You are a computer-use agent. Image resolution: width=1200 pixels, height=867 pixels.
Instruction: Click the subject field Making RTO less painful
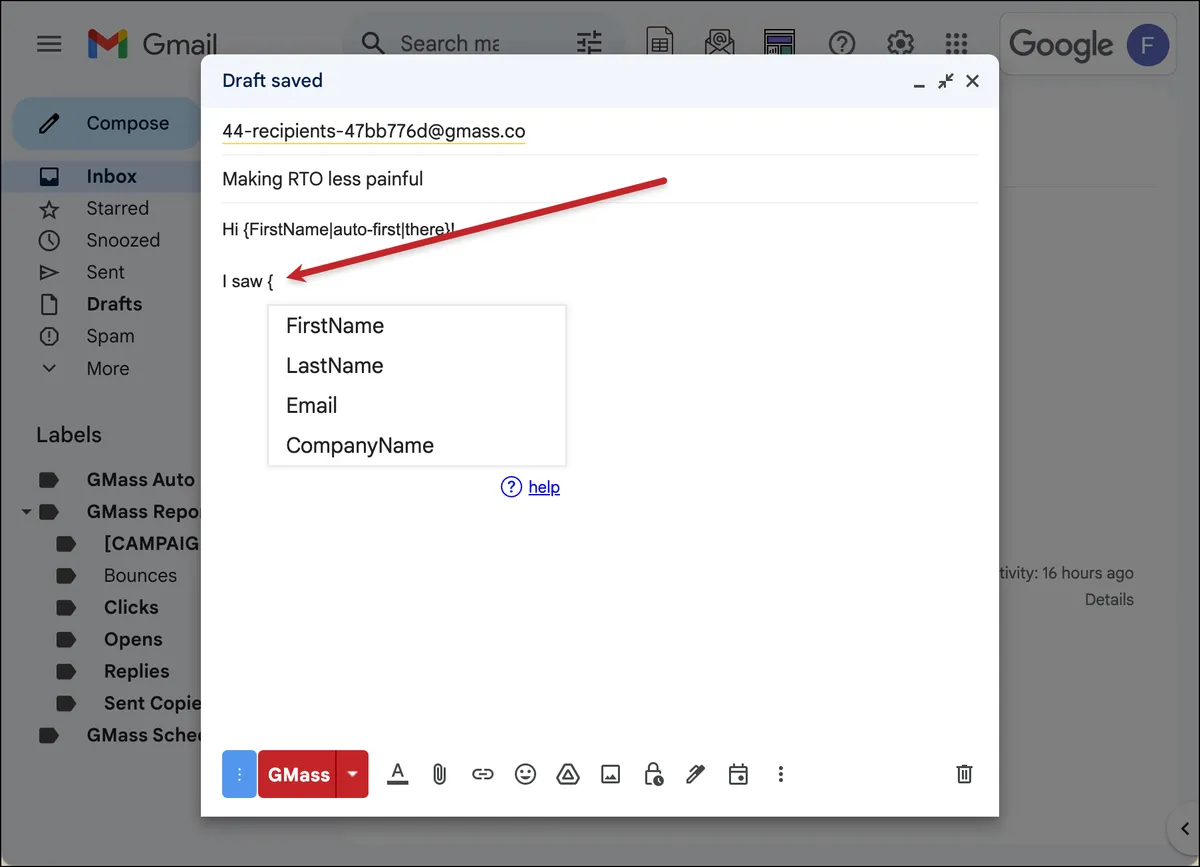click(600, 179)
